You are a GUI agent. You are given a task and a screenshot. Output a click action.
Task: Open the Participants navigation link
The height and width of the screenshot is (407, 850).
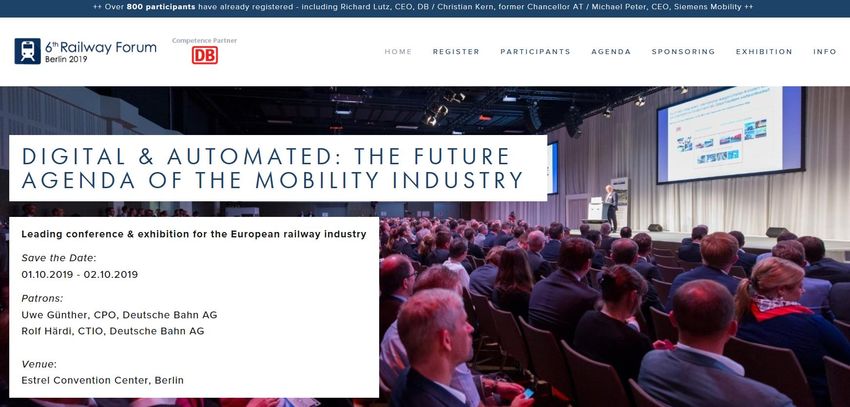(535, 52)
